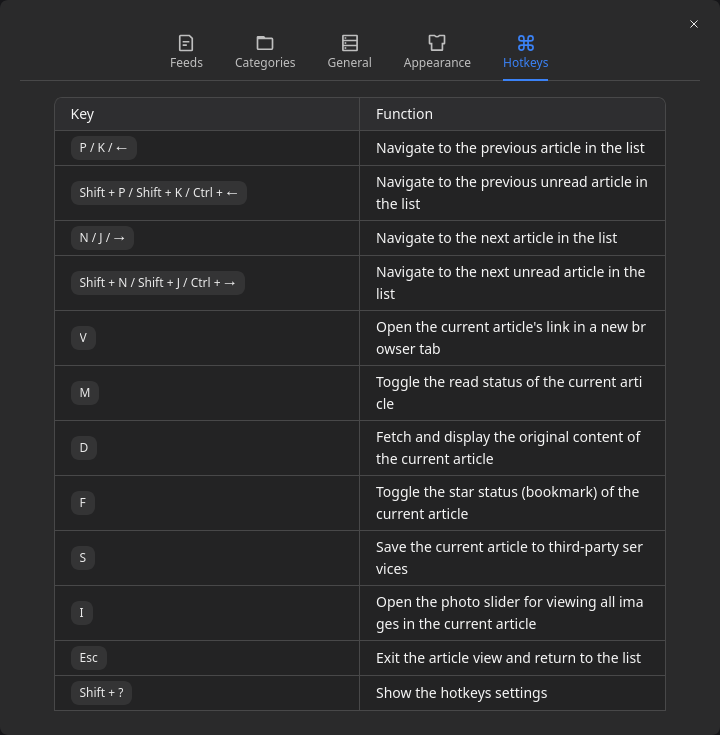720x735 pixels.
Task: Click the Categories folder icon
Action: [x=265, y=43]
